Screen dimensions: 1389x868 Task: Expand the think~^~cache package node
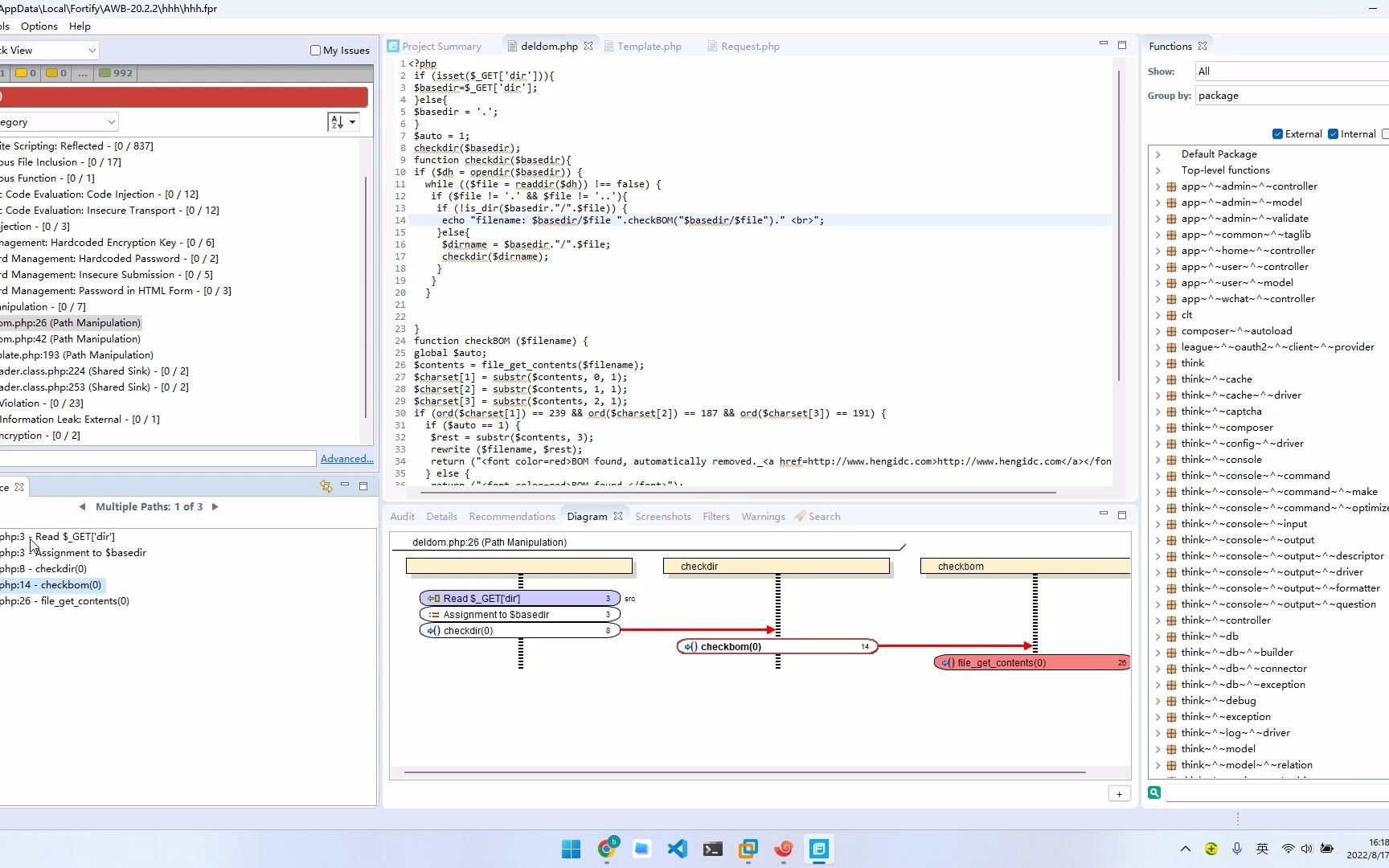click(1158, 379)
